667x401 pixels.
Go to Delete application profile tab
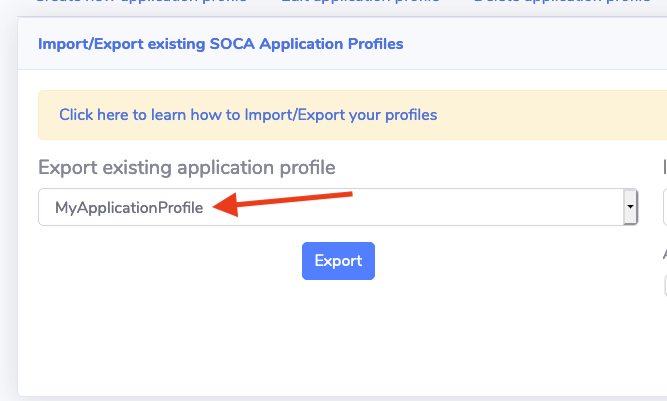click(x=561, y=3)
